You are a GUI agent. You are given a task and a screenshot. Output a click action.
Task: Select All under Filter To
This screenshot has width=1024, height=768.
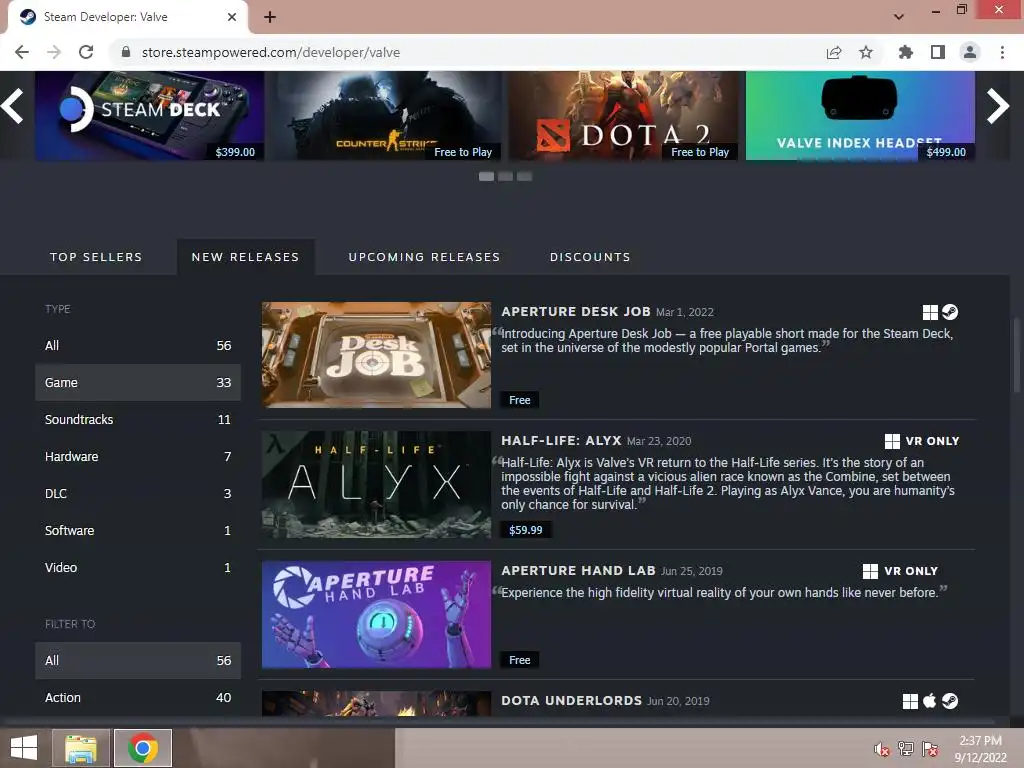(138, 660)
